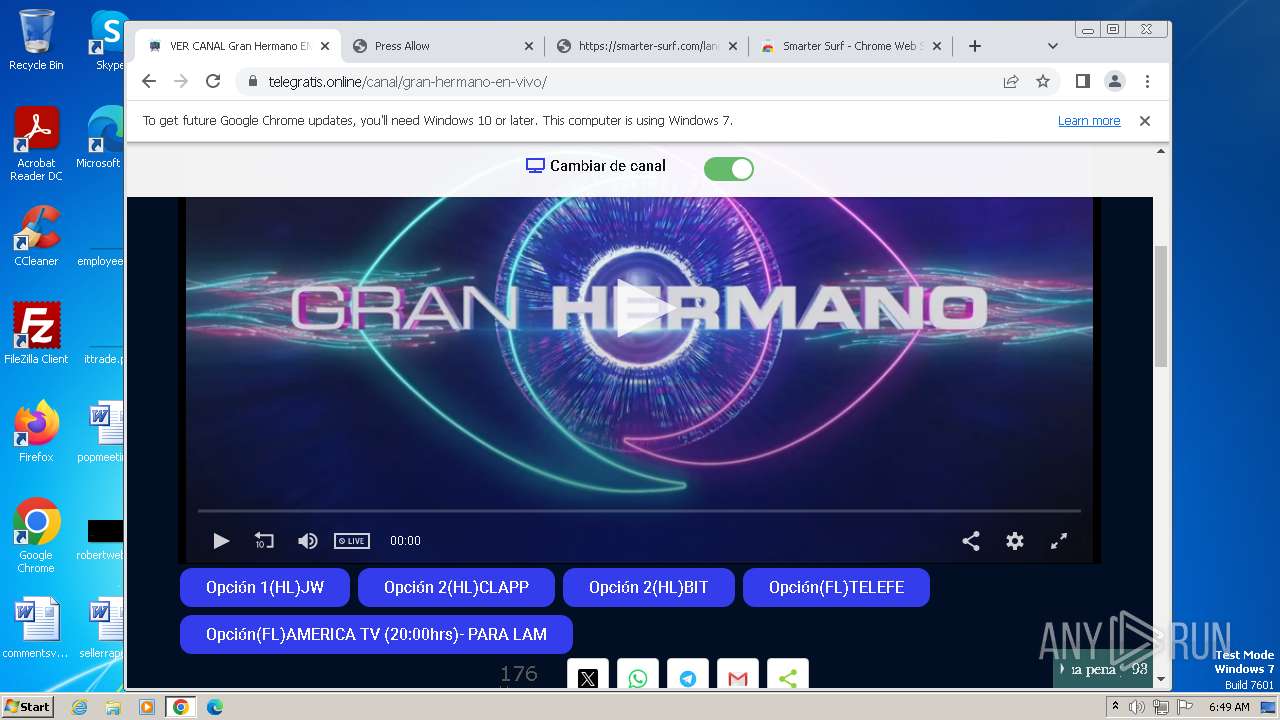The height and width of the screenshot is (720, 1280).
Task: Rewind the video 10 seconds
Action: (x=264, y=541)
